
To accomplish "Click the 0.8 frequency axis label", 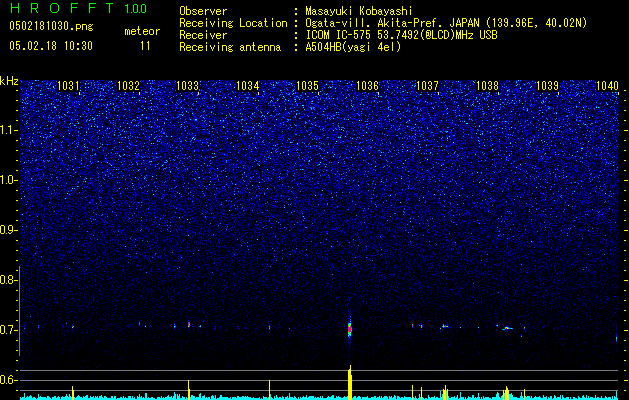I will (x=8, y=280).
